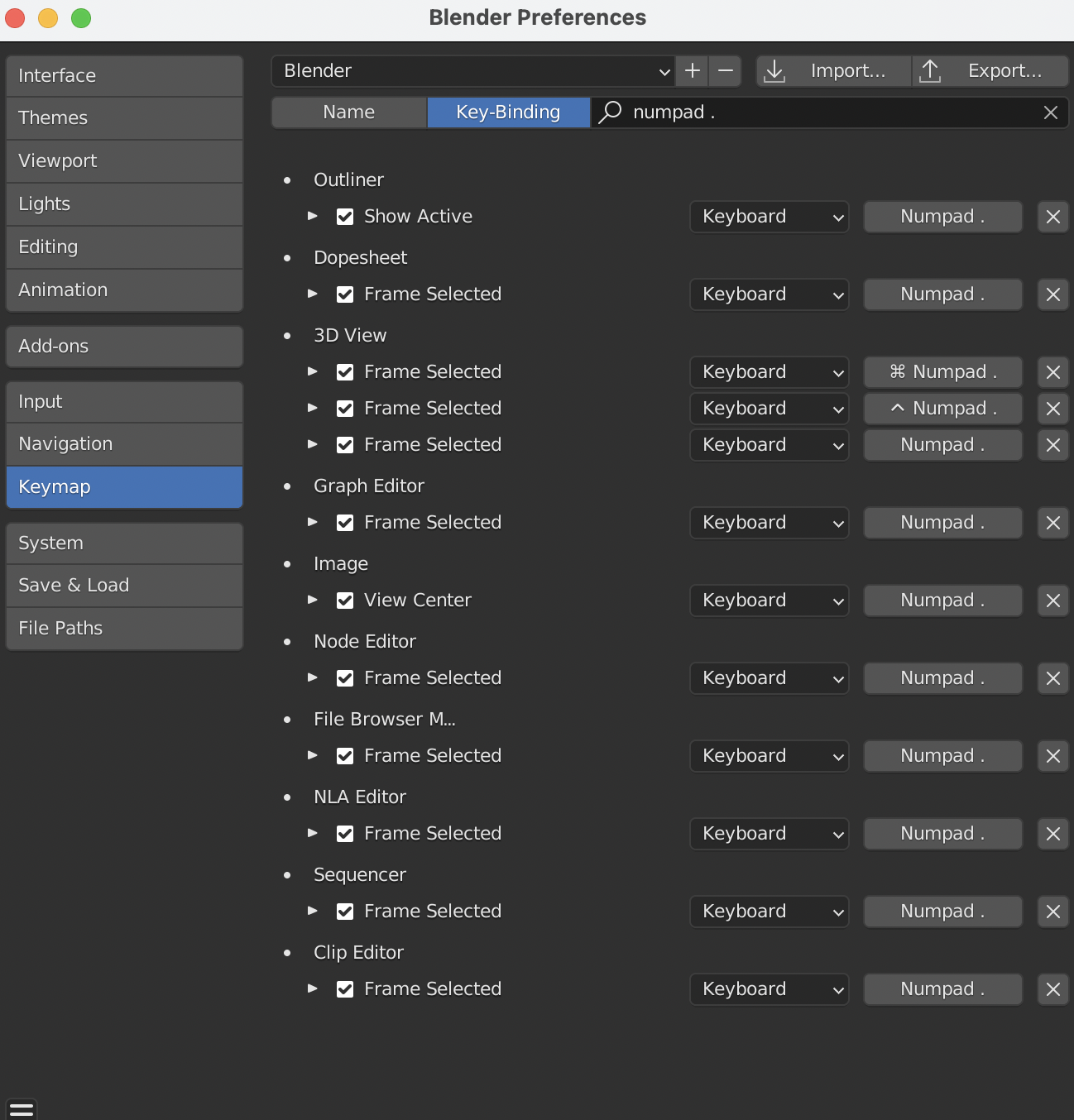This screenshot has height=1120, width=1074.
Task: Click the keymap search input field
Action: click(830, 112)
